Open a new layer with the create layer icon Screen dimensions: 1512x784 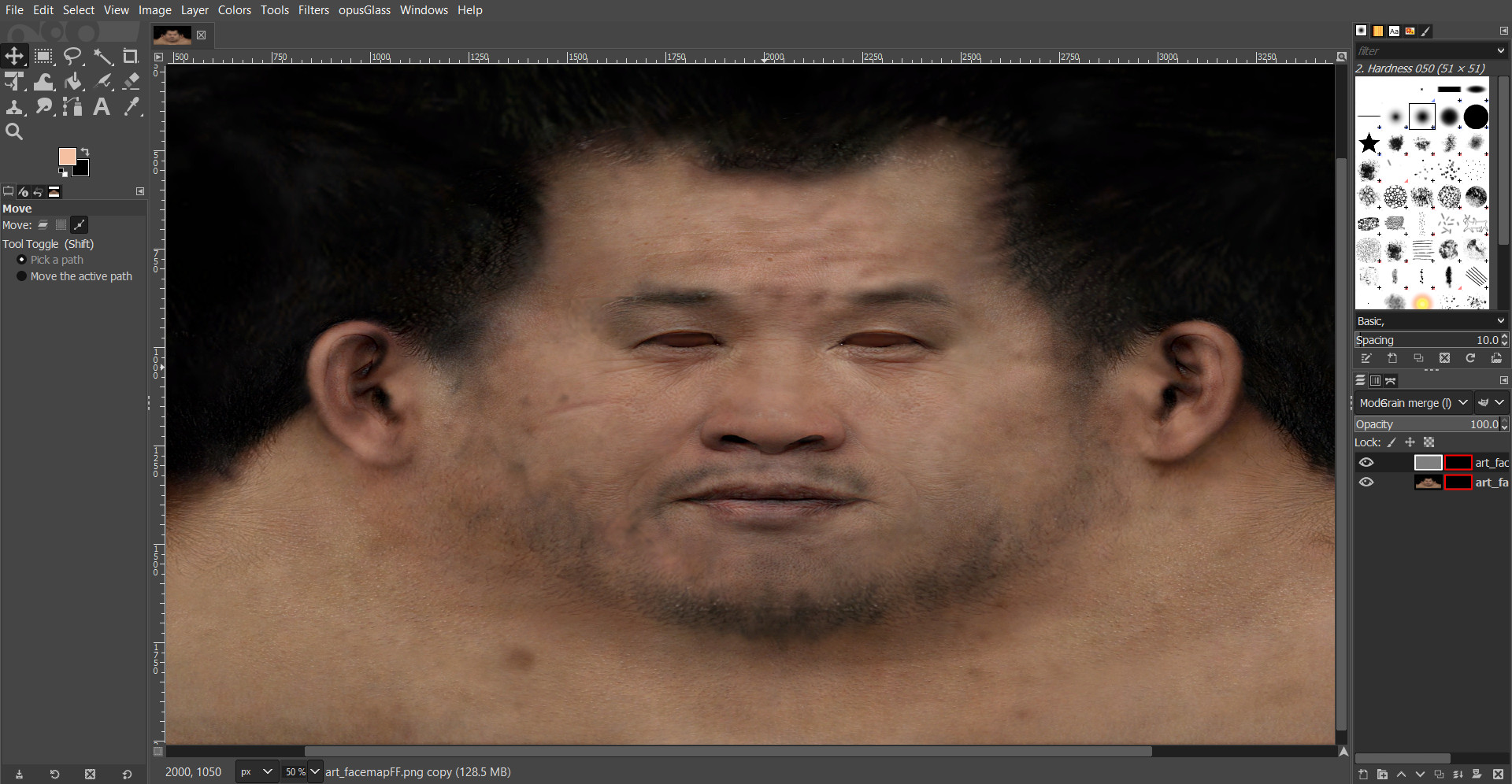tap(1362, 775)
